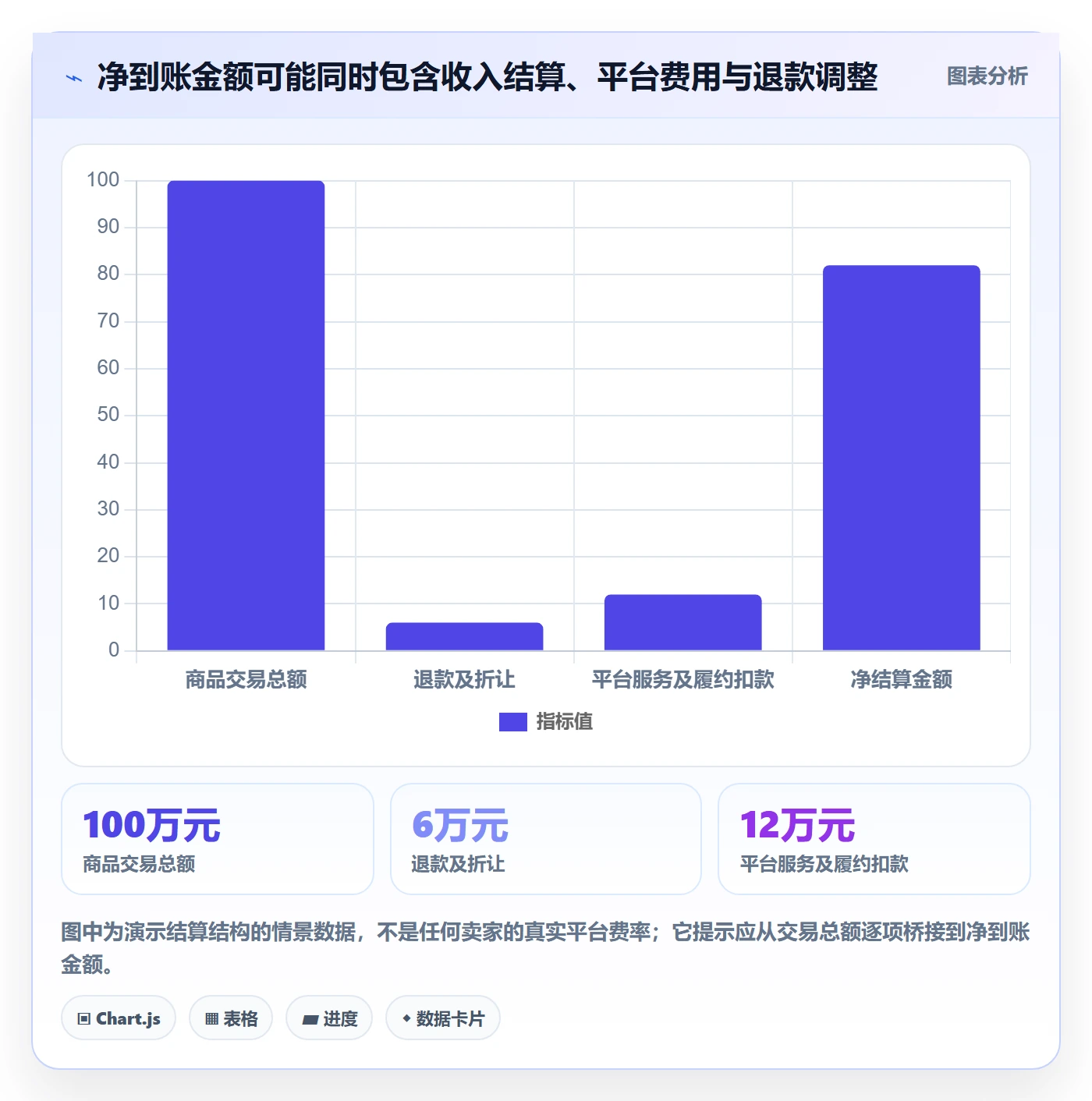Screen dimensions: 1092x1101
Task: Select the y-axis tick label 20
Action: coord(108,556)
